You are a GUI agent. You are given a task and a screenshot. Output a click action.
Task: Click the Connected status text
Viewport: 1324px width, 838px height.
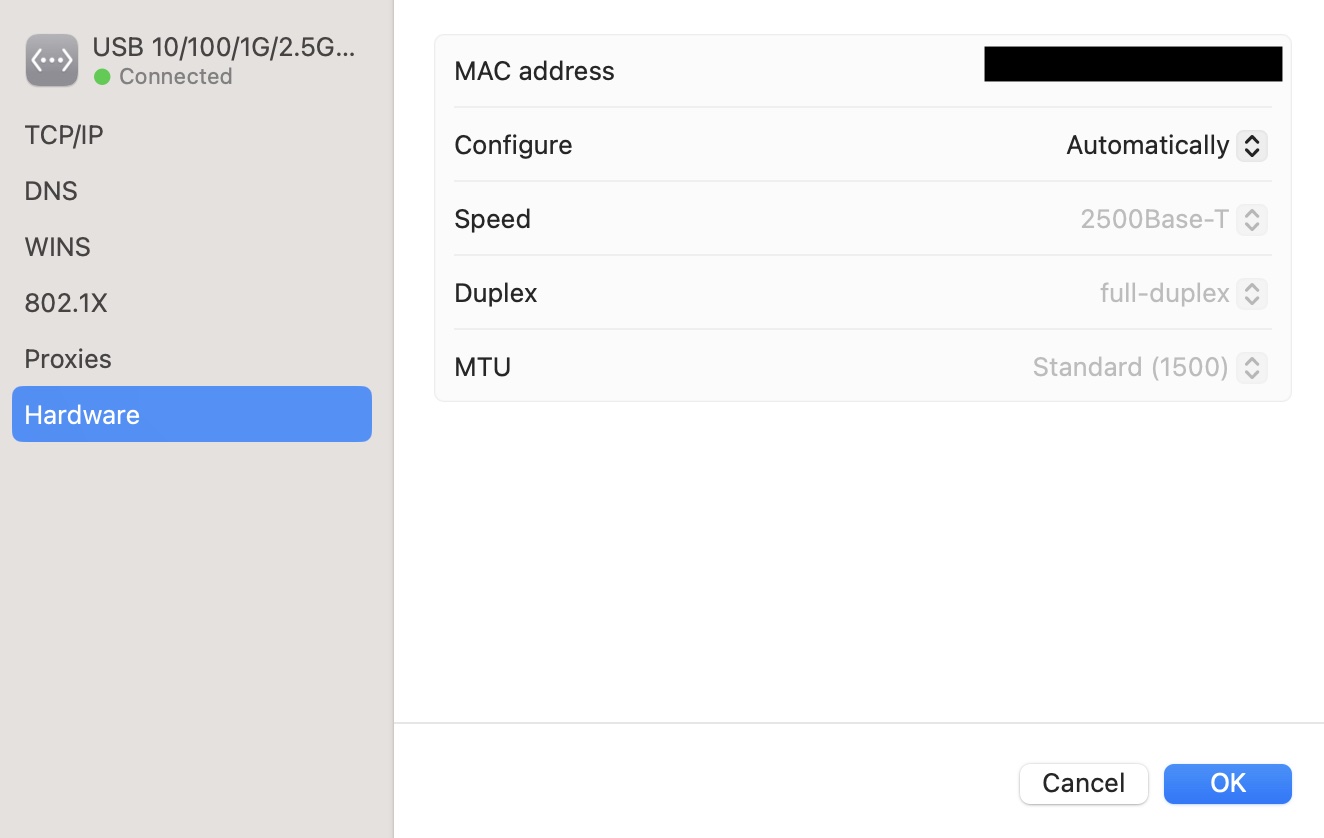175,77
